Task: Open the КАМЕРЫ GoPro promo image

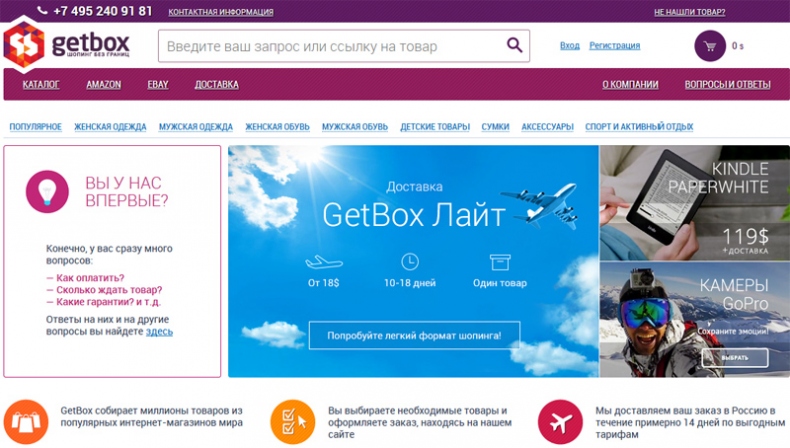Action: coord(695,319)
